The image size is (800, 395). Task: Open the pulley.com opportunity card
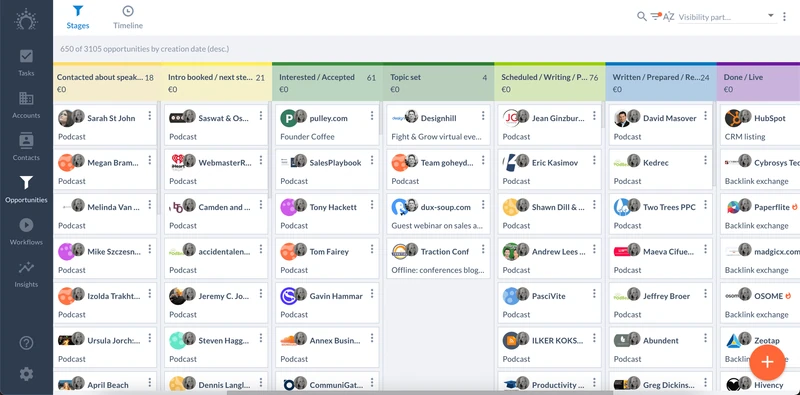328,125
